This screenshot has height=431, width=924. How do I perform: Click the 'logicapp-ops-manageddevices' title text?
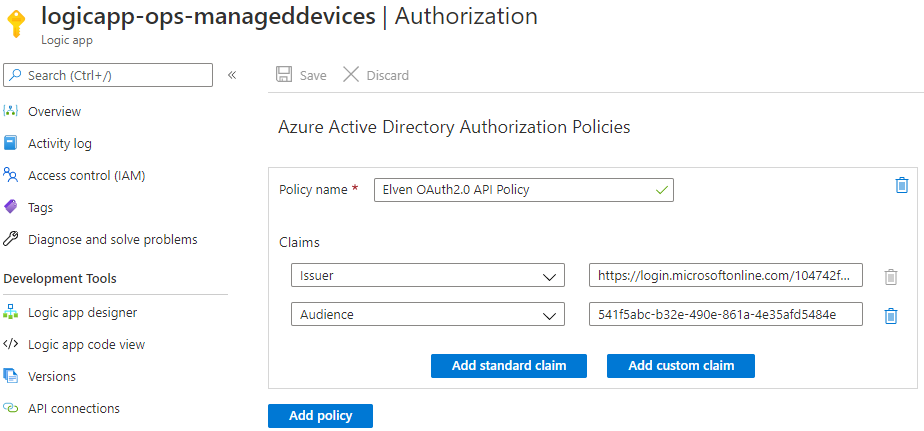[x=208, y=16]
